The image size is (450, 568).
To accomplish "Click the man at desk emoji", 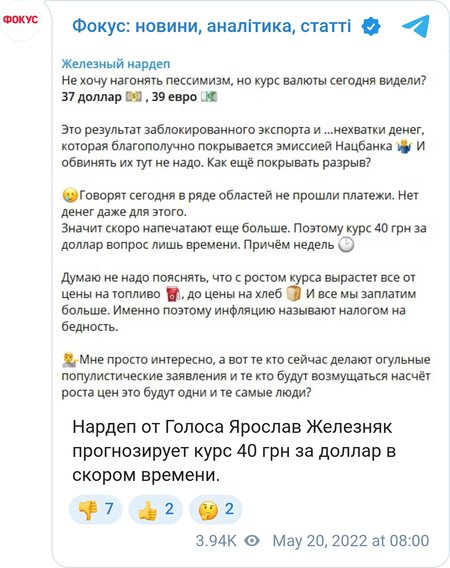I will (70, 360).
